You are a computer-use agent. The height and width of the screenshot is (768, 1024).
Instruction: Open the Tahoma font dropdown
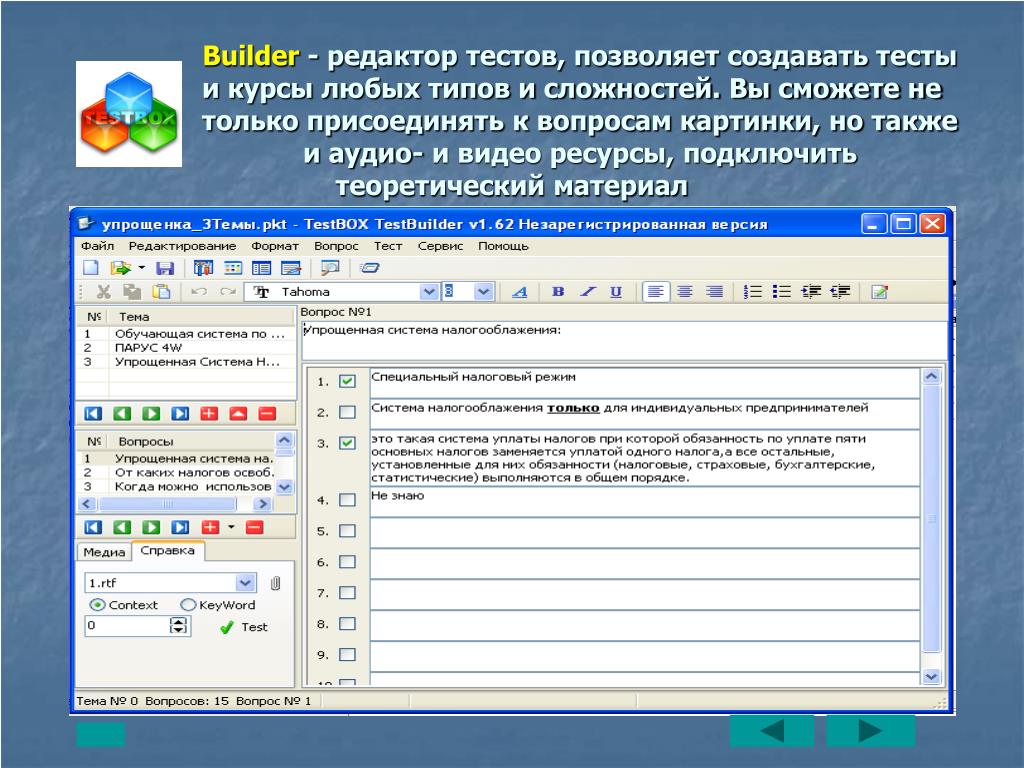tap(428, 292)
